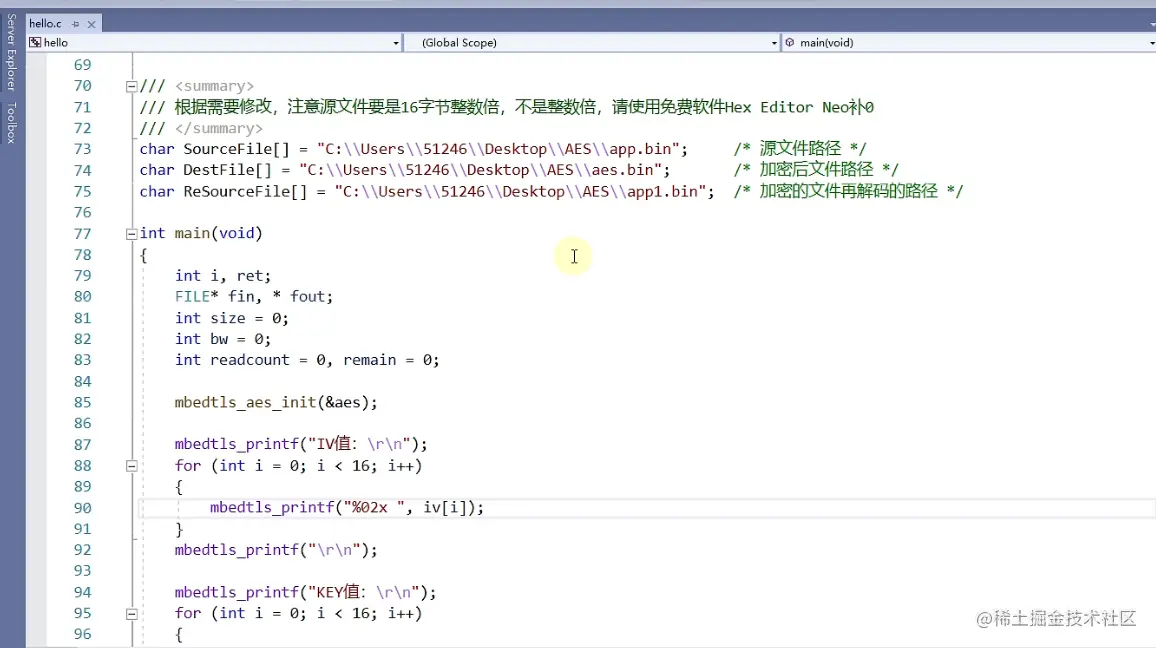Collapse the for loop at line 88
This screenshot has height=648, width=1156.
point(131,466)
